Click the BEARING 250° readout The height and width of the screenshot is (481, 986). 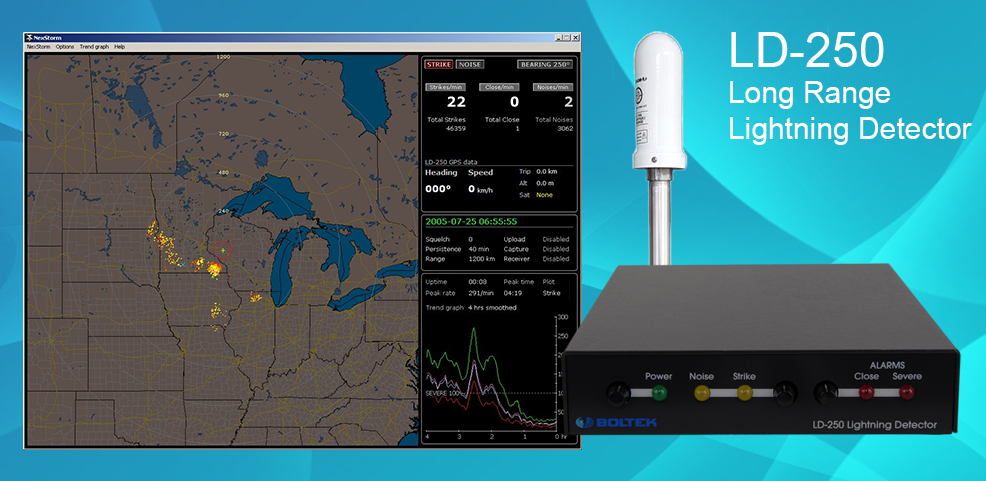(x=545, y=64)
